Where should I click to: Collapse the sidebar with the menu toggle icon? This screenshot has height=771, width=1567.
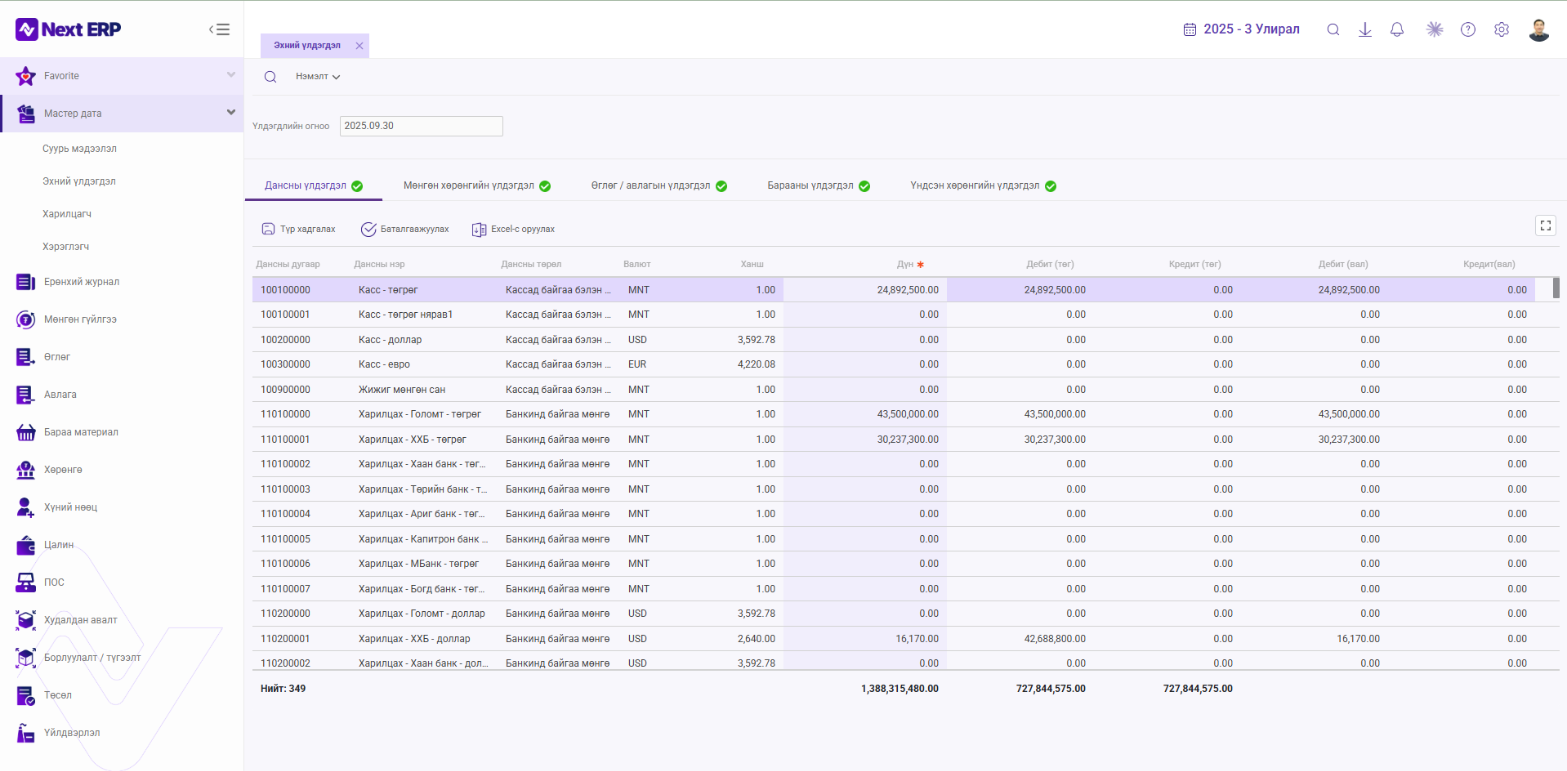[219, 29]
